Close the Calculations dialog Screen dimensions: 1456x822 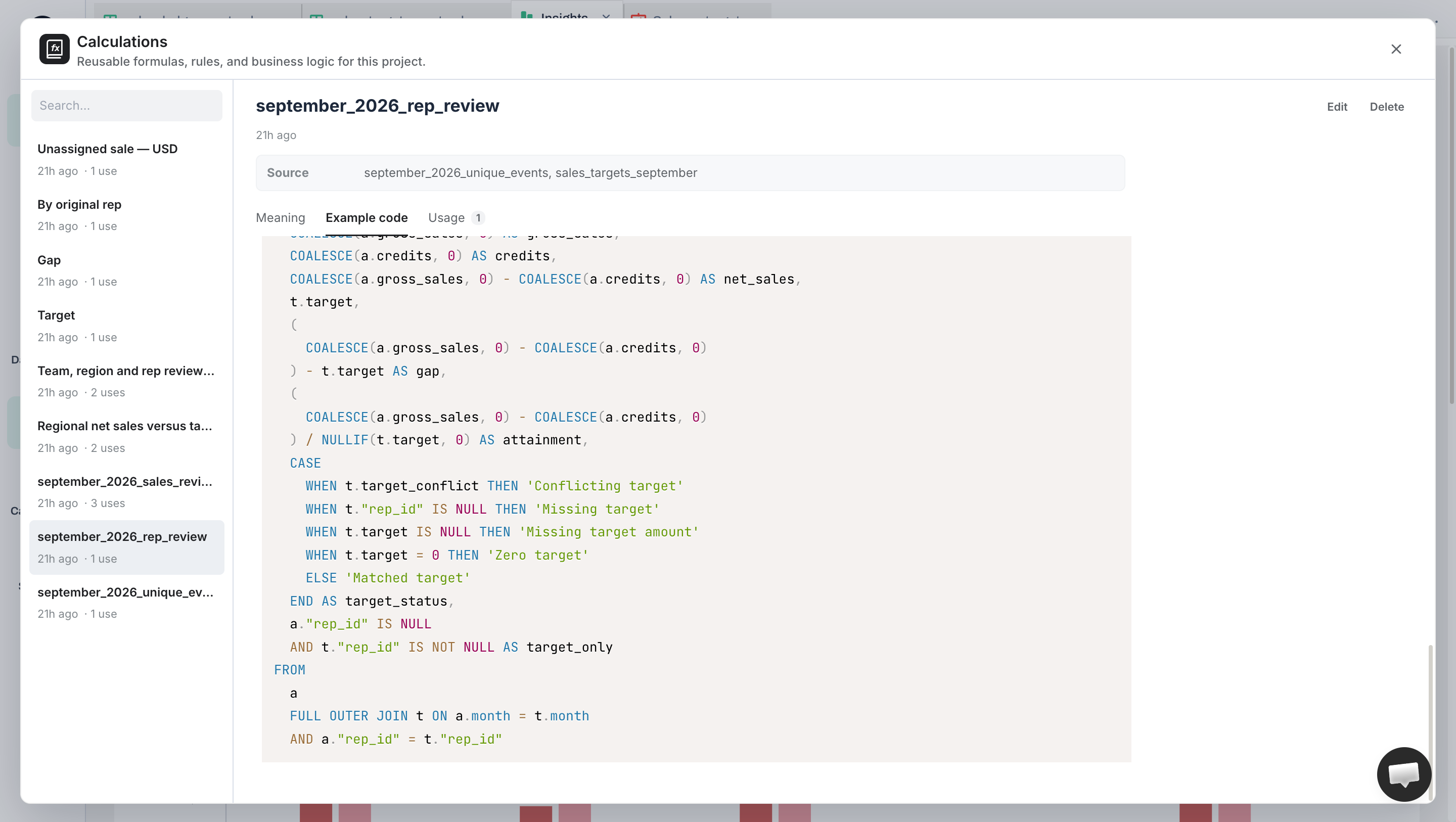coord(1396,49)
